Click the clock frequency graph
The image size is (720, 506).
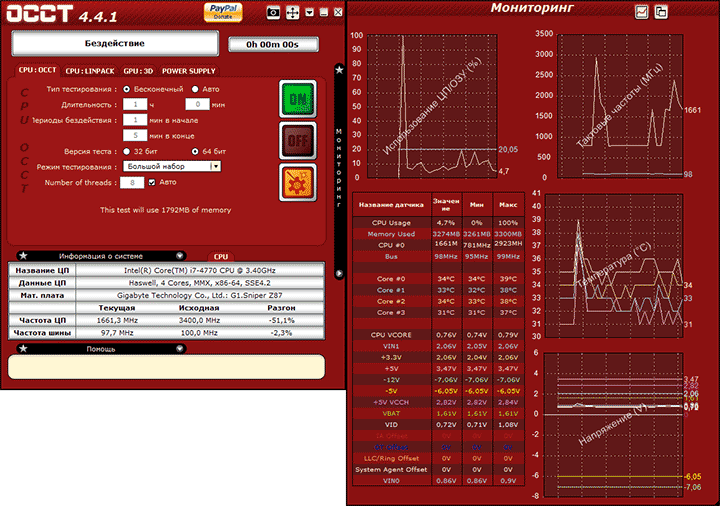[x=620, y=106]
